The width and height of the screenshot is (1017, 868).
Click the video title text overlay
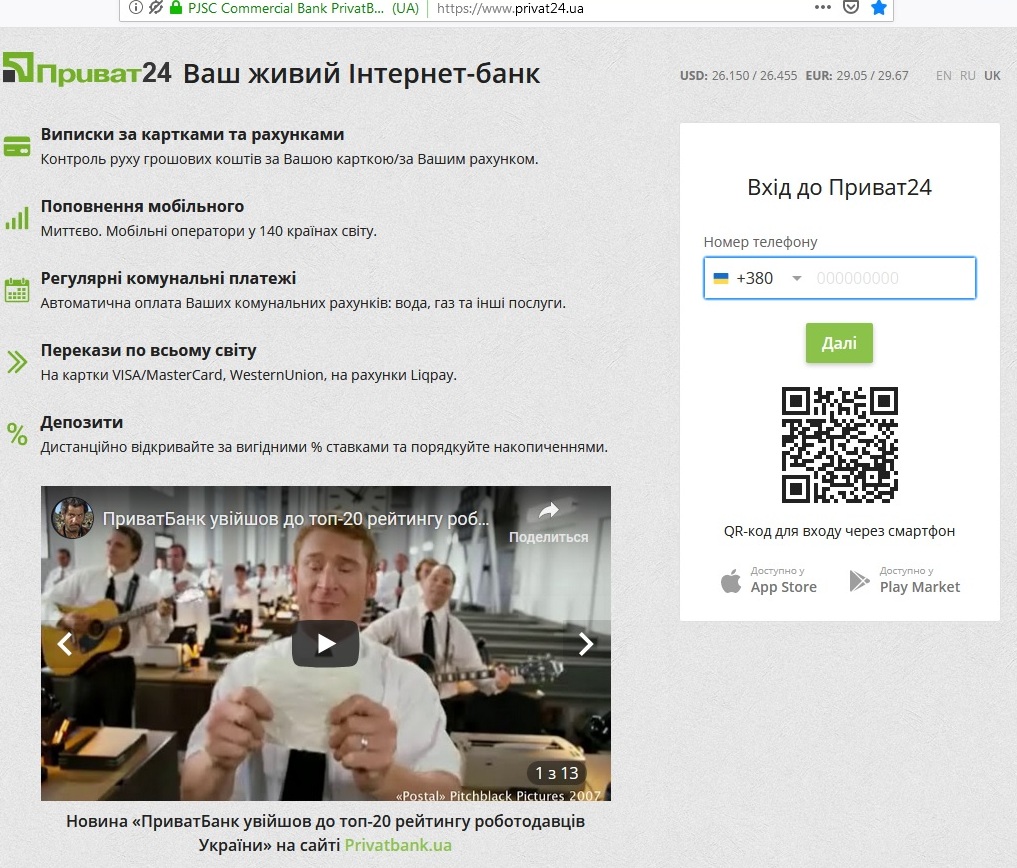pyautogui.click(x=296, y=519)
